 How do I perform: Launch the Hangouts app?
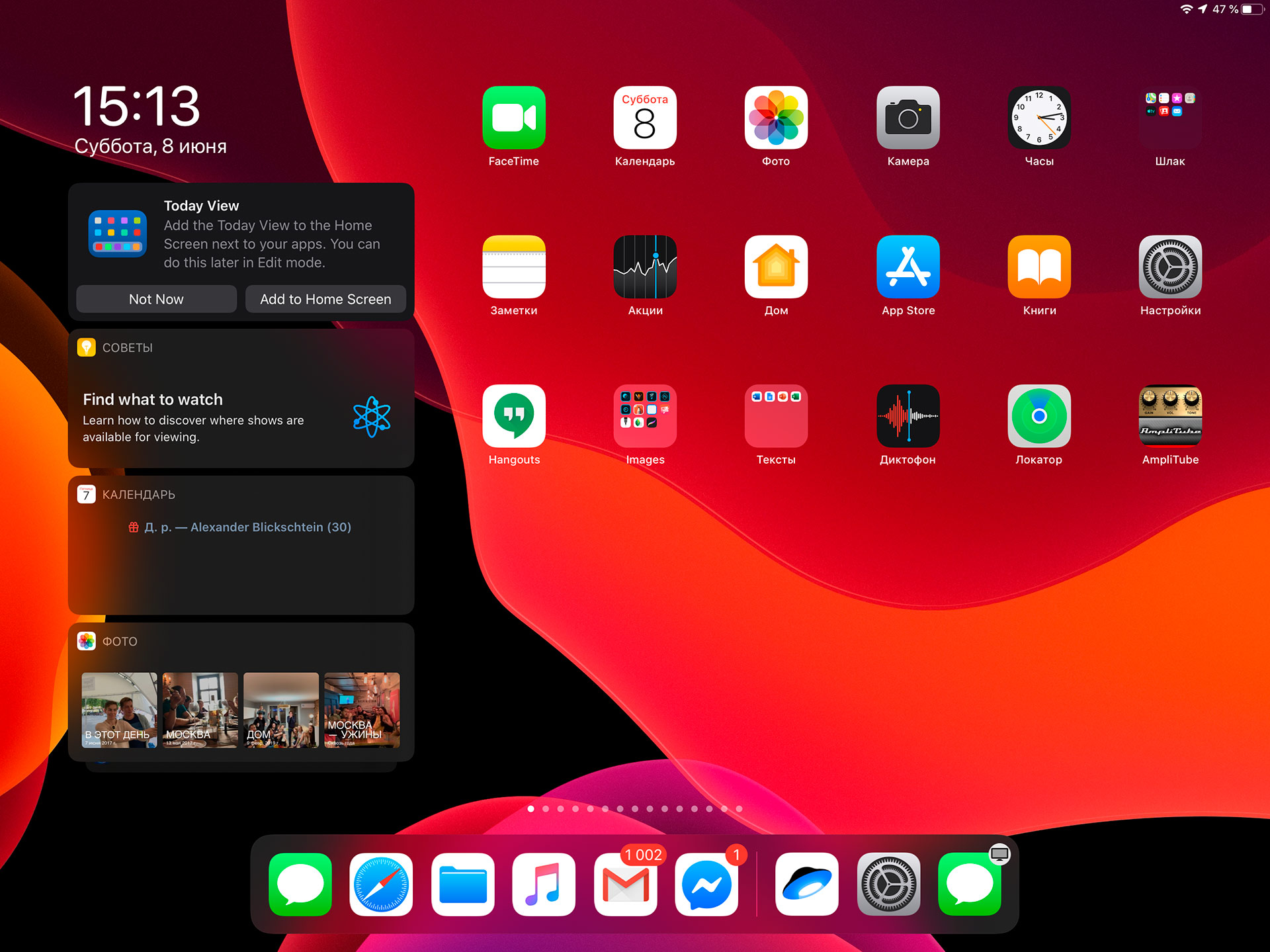[514, 416]
